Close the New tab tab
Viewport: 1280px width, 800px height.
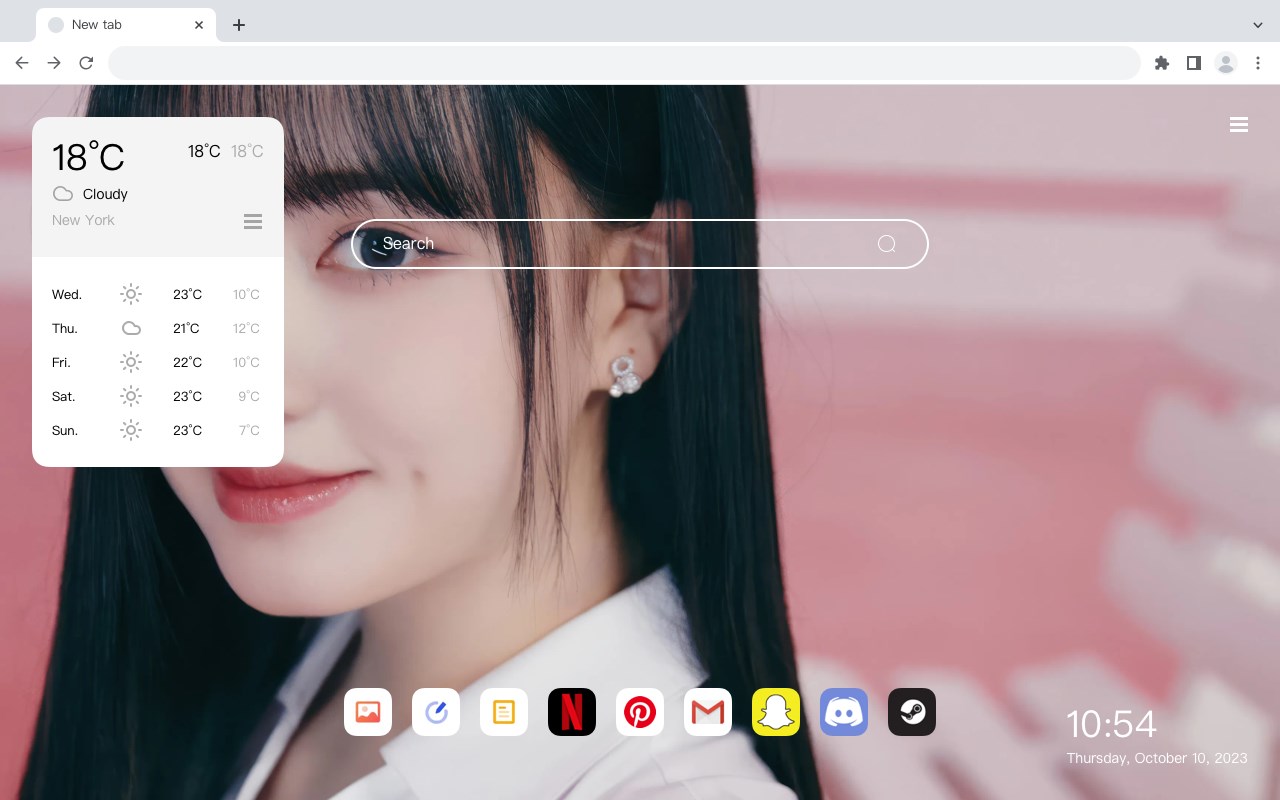pos(199,25)
